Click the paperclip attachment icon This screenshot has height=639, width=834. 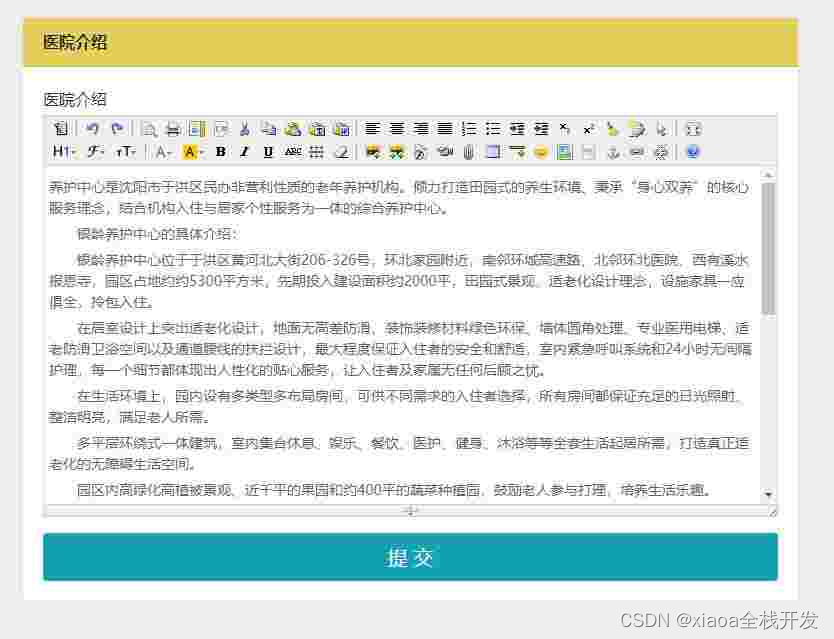coord(468,151)
